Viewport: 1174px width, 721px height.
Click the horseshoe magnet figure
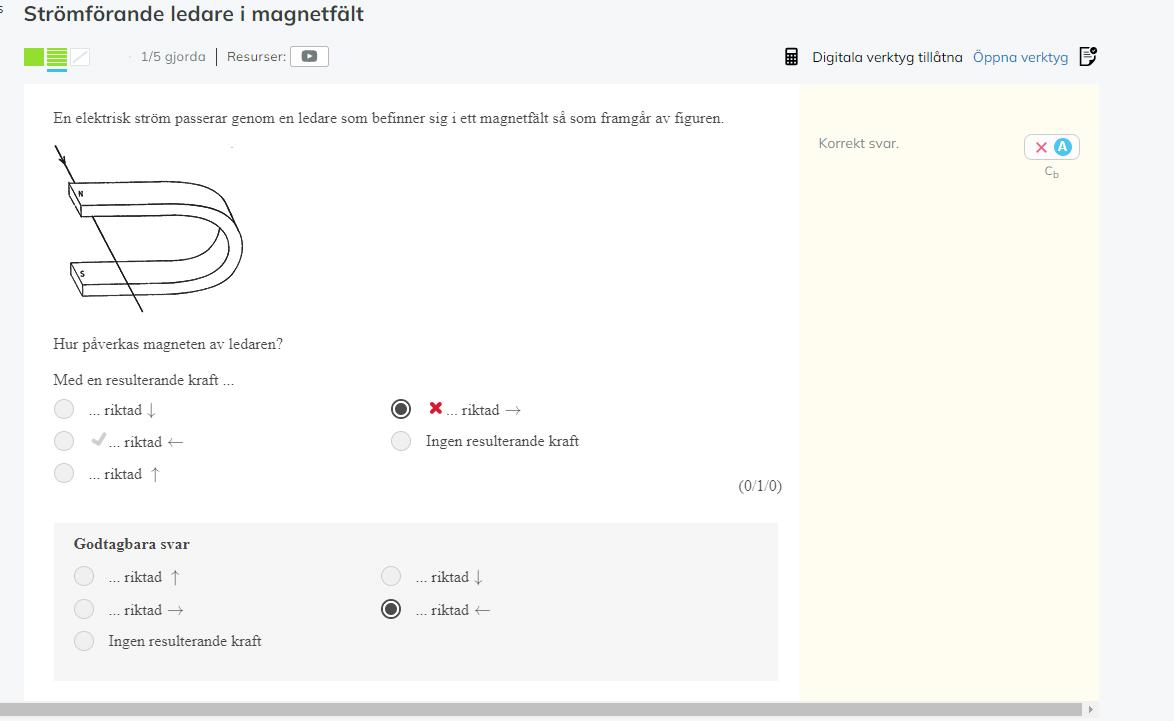pyautogui.click(x=150, y=229)
